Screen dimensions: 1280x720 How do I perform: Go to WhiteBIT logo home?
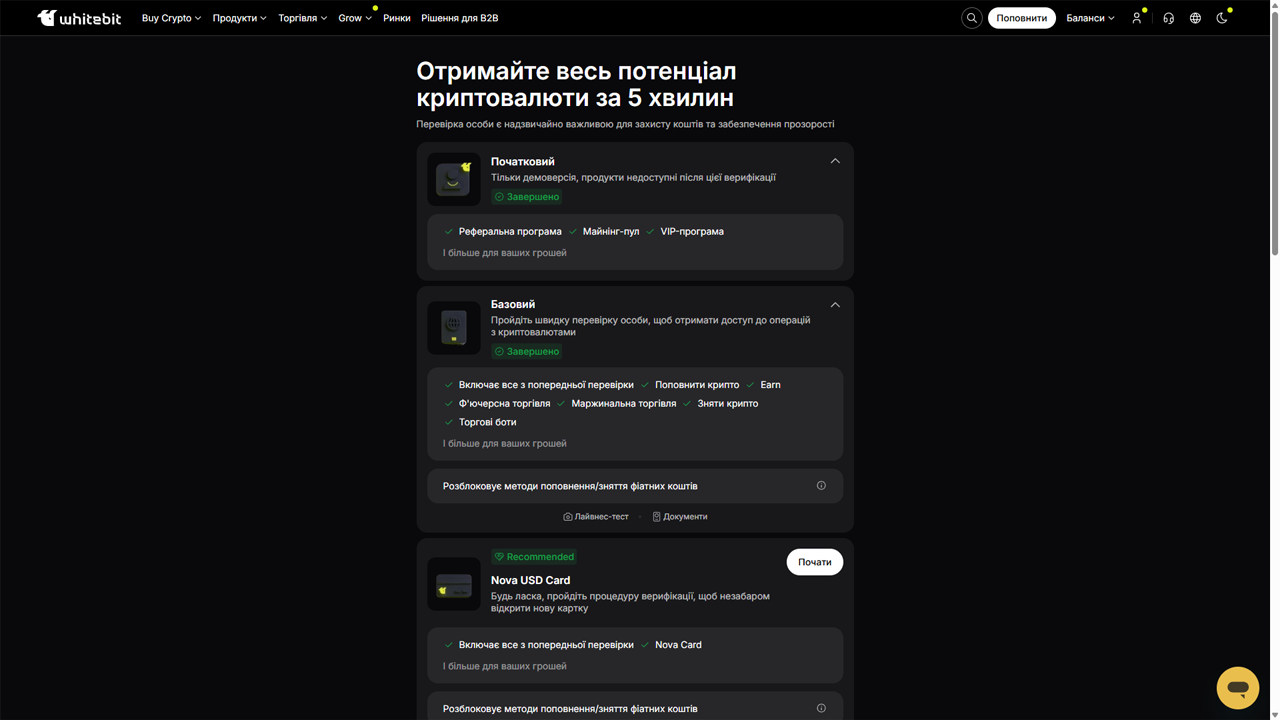(x=79, y=18)
